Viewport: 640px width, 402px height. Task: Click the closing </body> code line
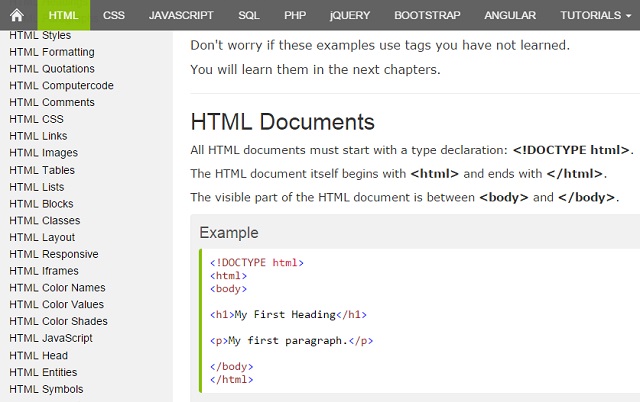[x=232, y=366]
